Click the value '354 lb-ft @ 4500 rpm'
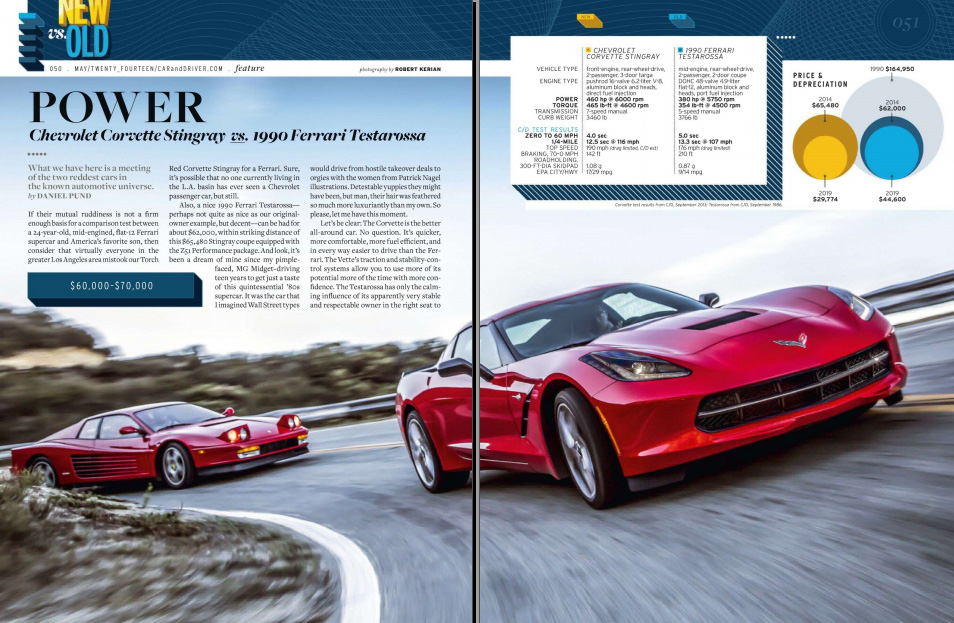The width and height of the screenshot is (954, 623). 709,105
